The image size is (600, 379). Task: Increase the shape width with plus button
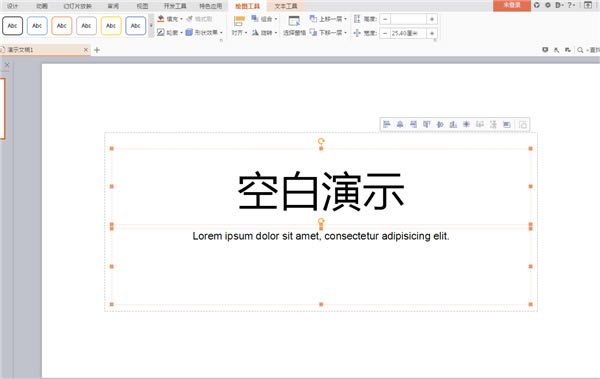432,33
